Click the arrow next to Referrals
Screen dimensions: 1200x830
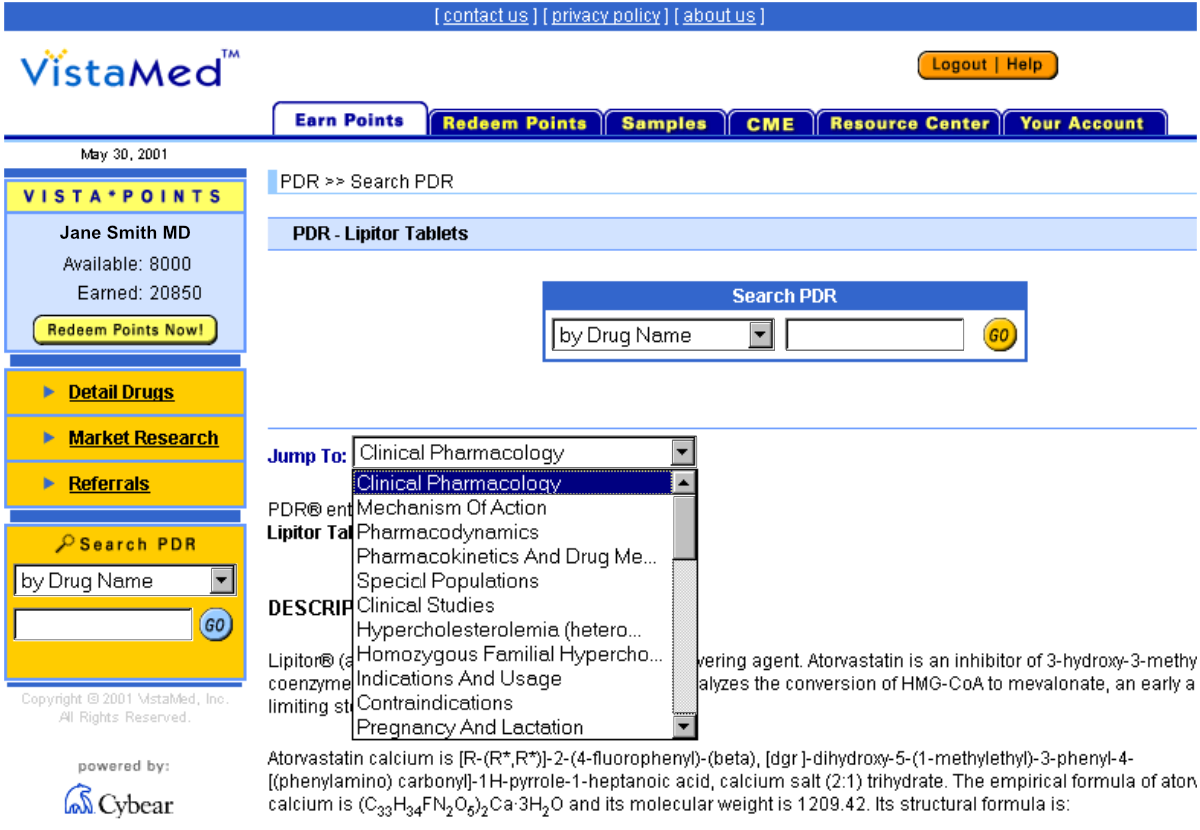(49, 484)
